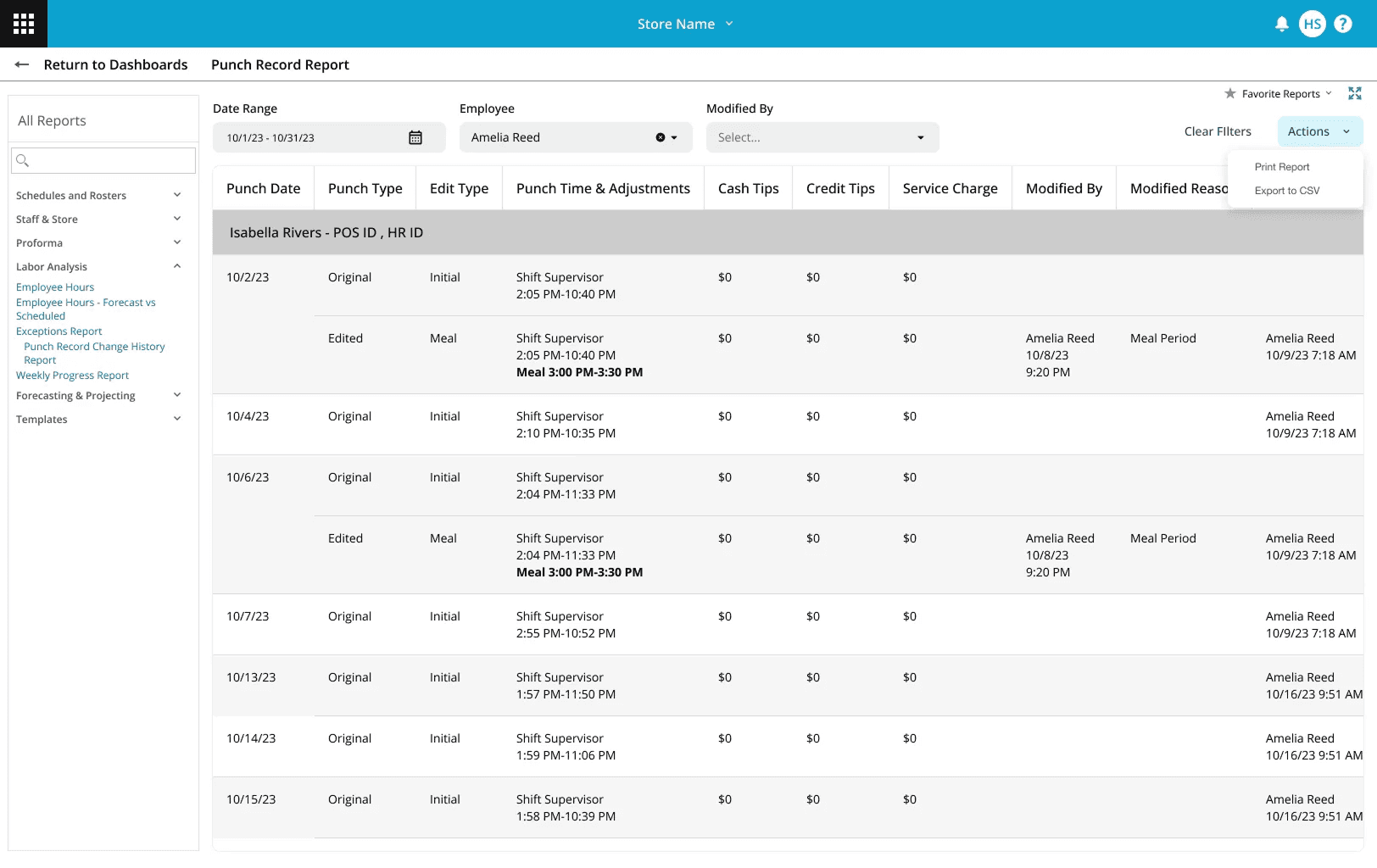Open the Exceptions Report link
The width and height of the screenshot is (1377, 868).
(x=59, y=331)
